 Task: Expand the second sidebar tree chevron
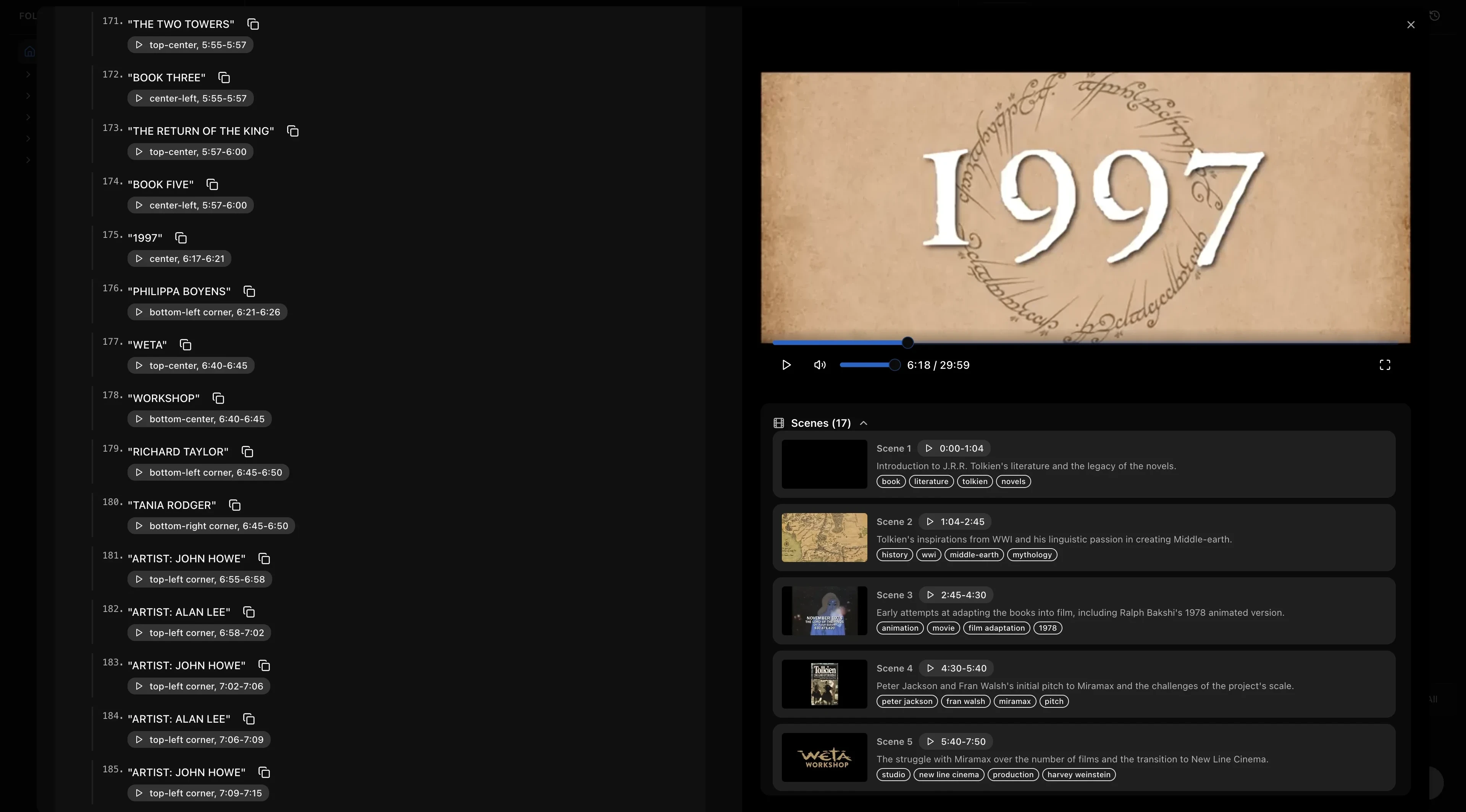coord(28,95)
